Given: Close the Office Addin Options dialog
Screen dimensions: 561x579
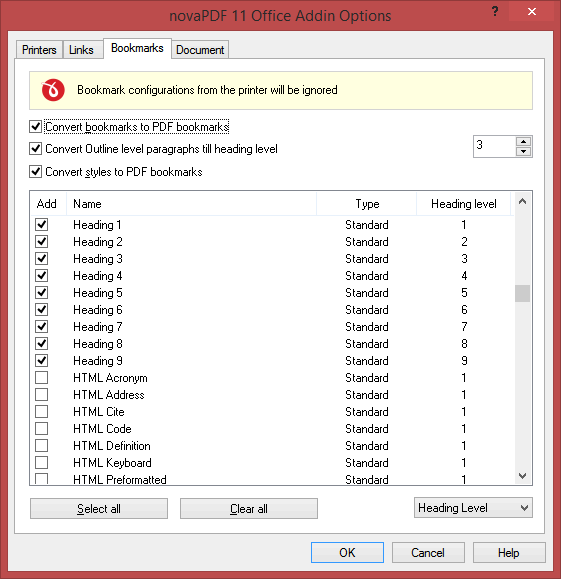Looking at the screenshot, I should point(531,11).
